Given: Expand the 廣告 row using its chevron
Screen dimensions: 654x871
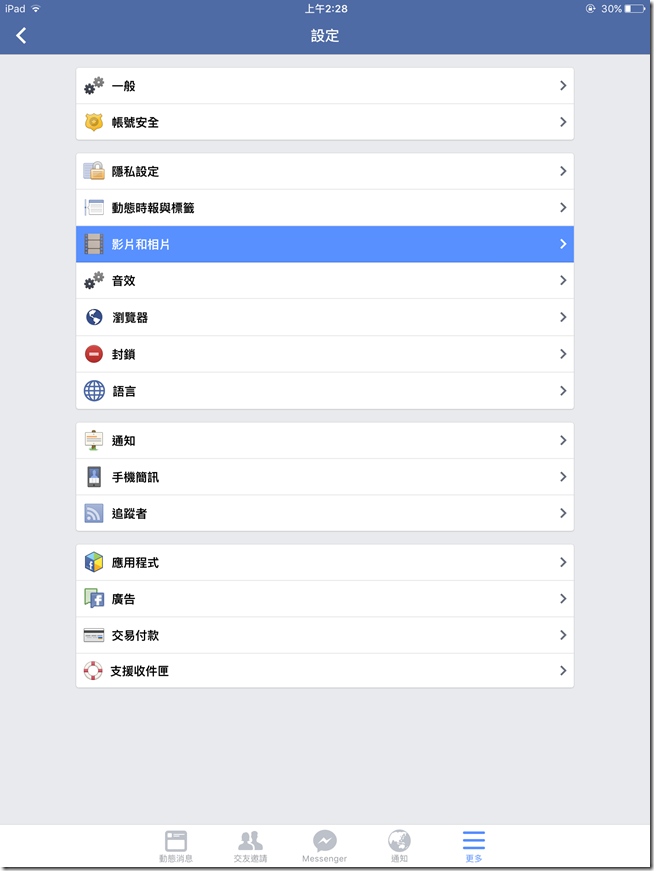Looking at the screenshot, I should [563, 599].
